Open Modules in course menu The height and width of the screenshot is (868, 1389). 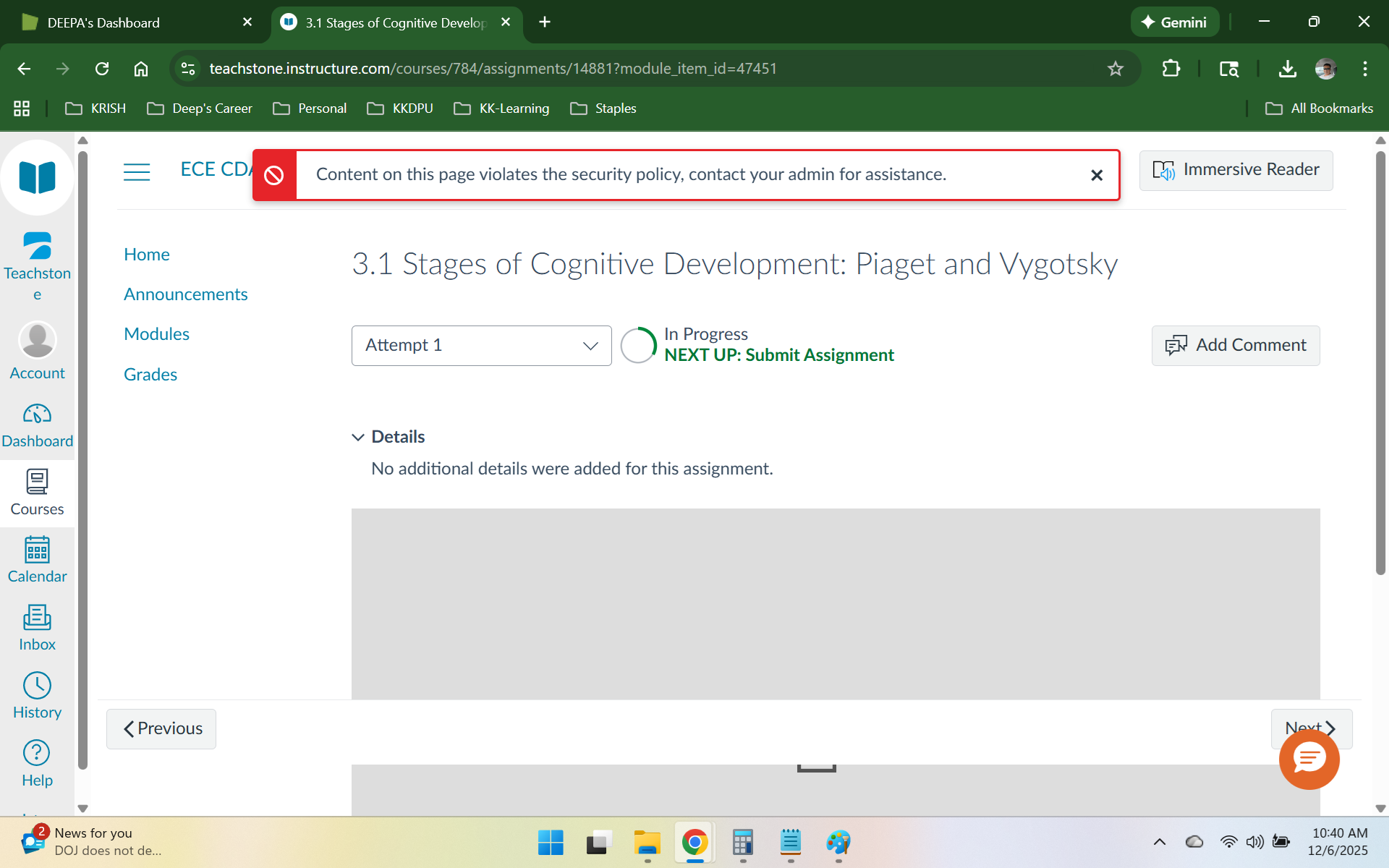156,334
